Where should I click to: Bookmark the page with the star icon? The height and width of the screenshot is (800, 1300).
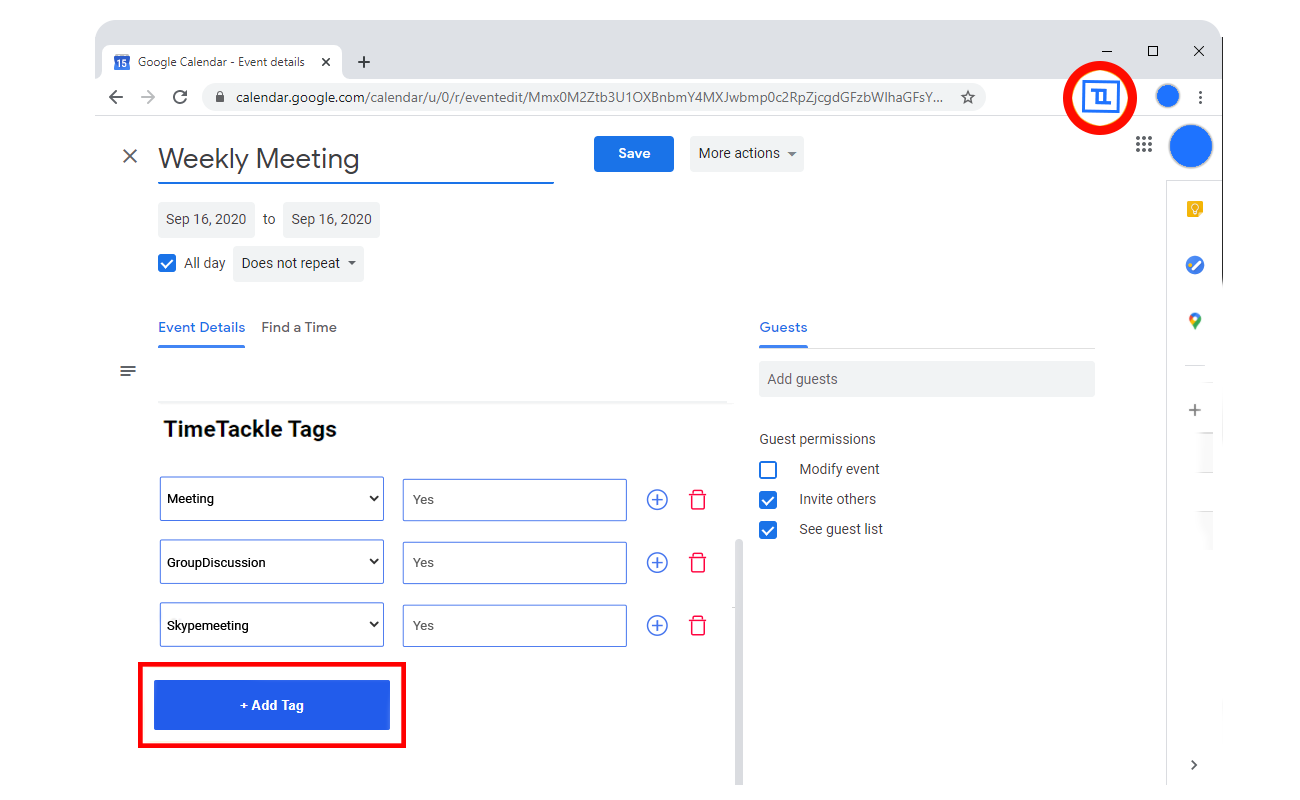click(x=967, y=97)
